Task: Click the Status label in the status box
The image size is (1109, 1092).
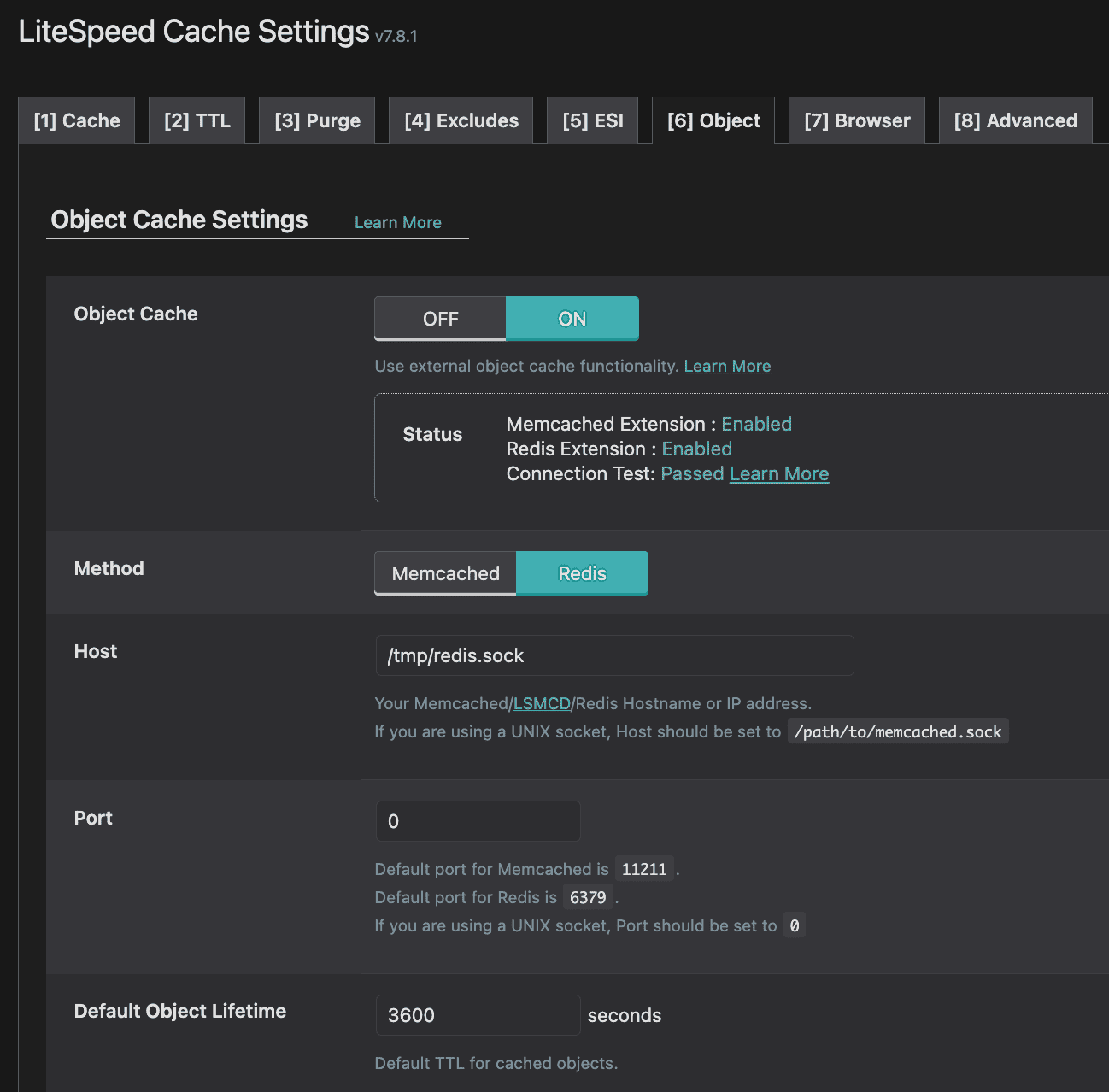Action: tap(432, 434)
